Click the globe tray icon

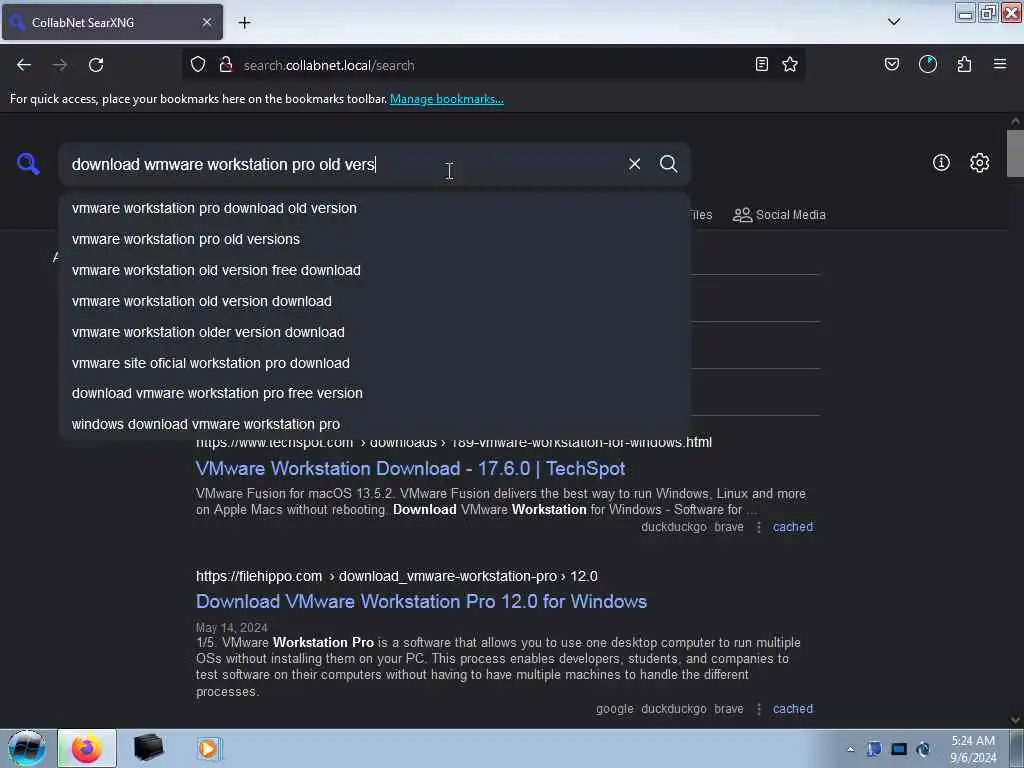coord(923,749)
